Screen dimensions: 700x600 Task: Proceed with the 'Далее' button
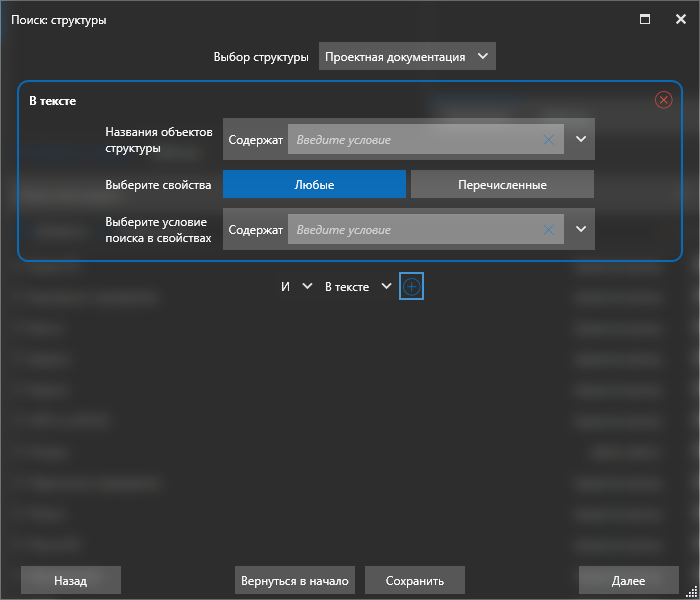coord(628,580)
